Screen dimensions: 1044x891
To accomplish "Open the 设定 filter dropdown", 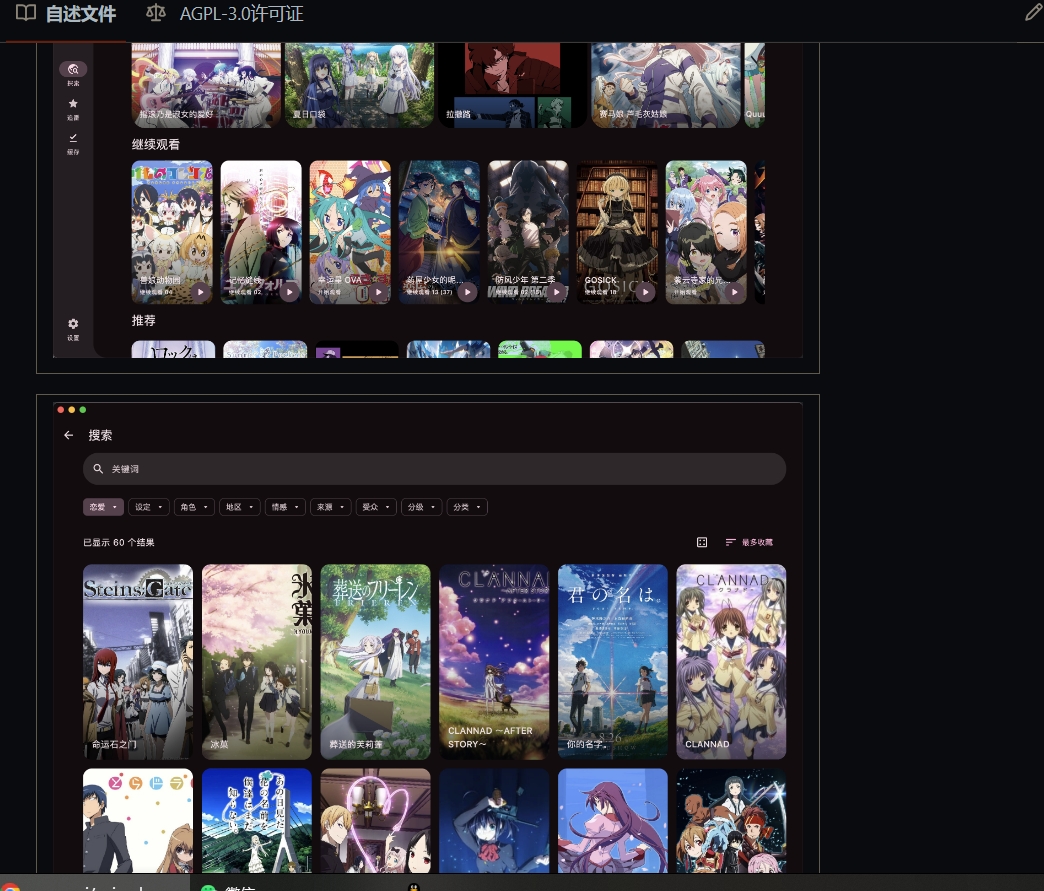I will pyautogui.click(x=148, y=507).
